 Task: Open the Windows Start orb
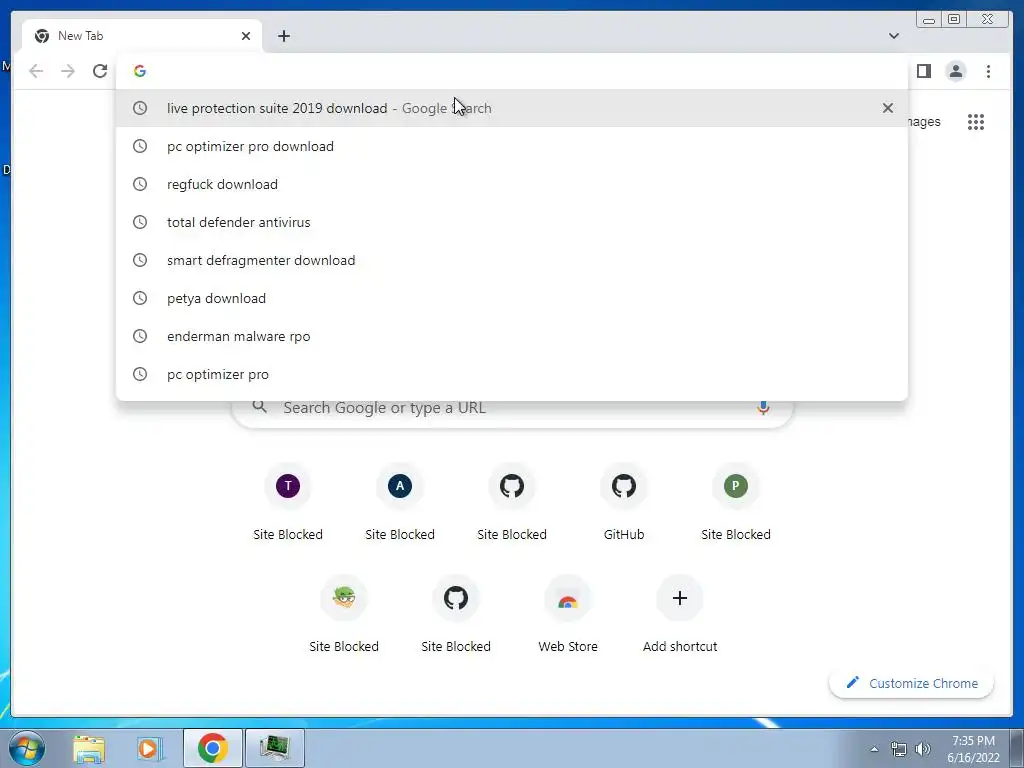click(x=26, y=748)
